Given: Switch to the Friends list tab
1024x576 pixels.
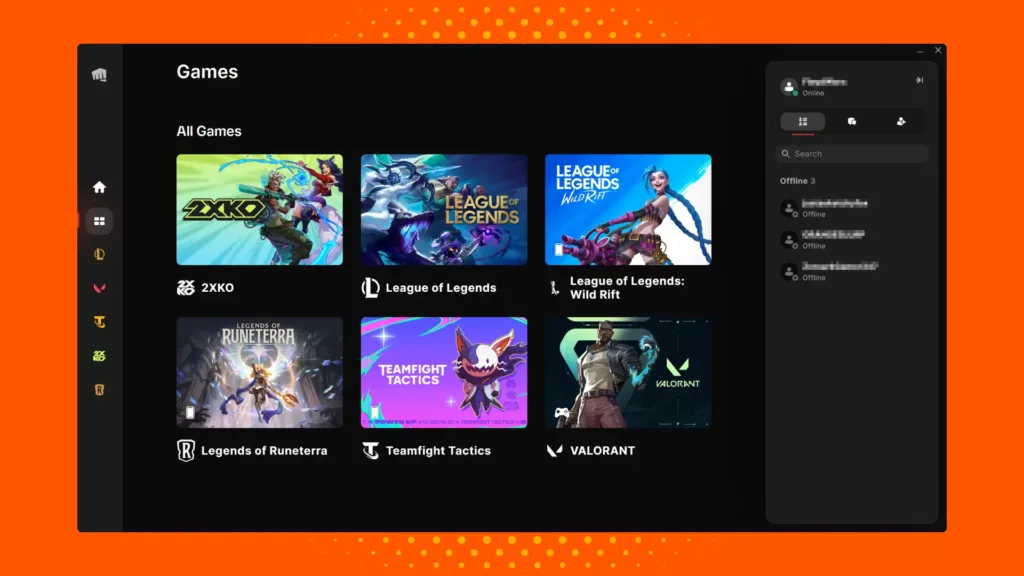Looking at the screenshot, I should coord(802,121).
